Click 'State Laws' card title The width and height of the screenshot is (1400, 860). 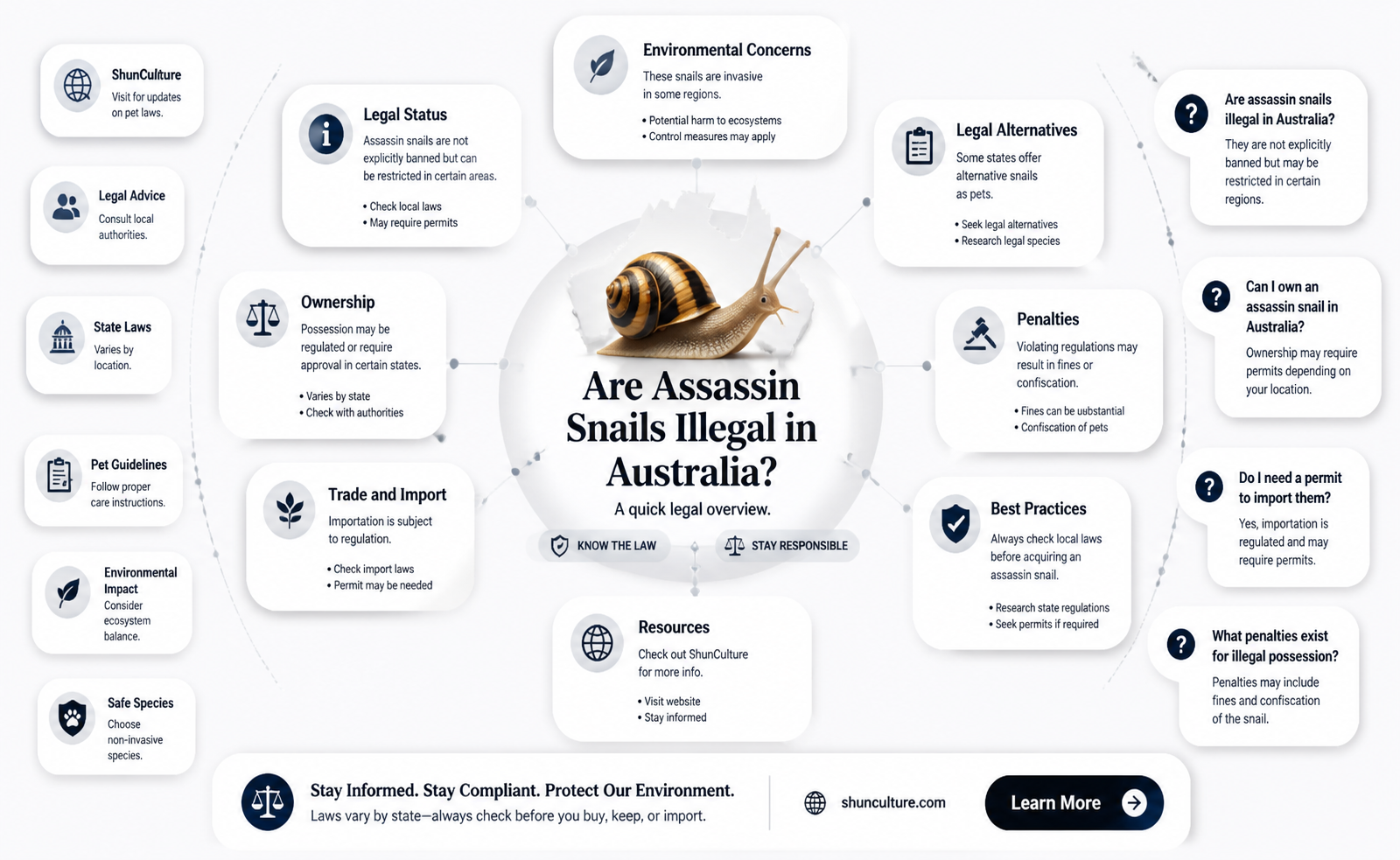click(x=122, y=327)
